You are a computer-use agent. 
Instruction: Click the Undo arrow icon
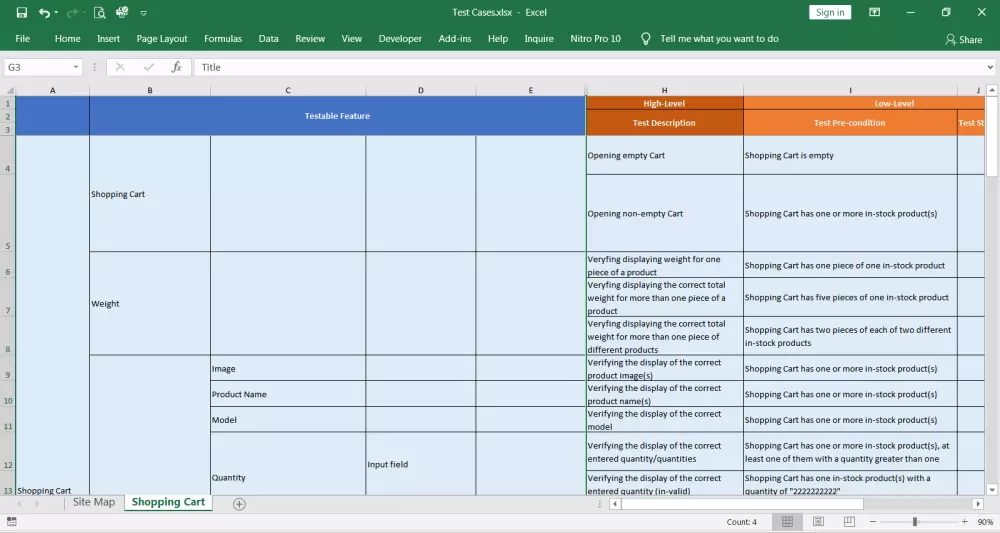click(x=44, y=13)
